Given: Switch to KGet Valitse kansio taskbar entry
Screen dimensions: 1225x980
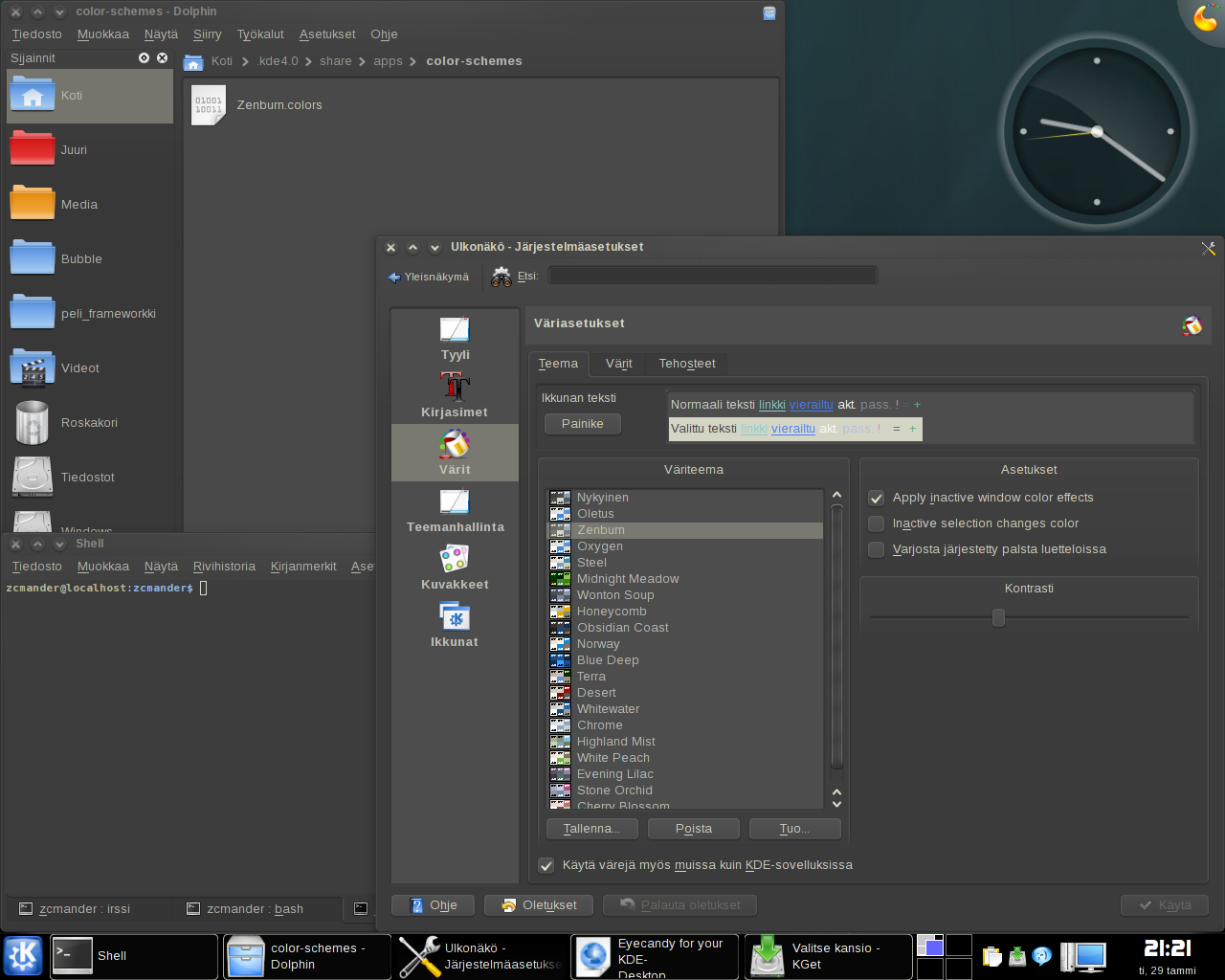Looking at the screenshot, I should tap(829, 956).
